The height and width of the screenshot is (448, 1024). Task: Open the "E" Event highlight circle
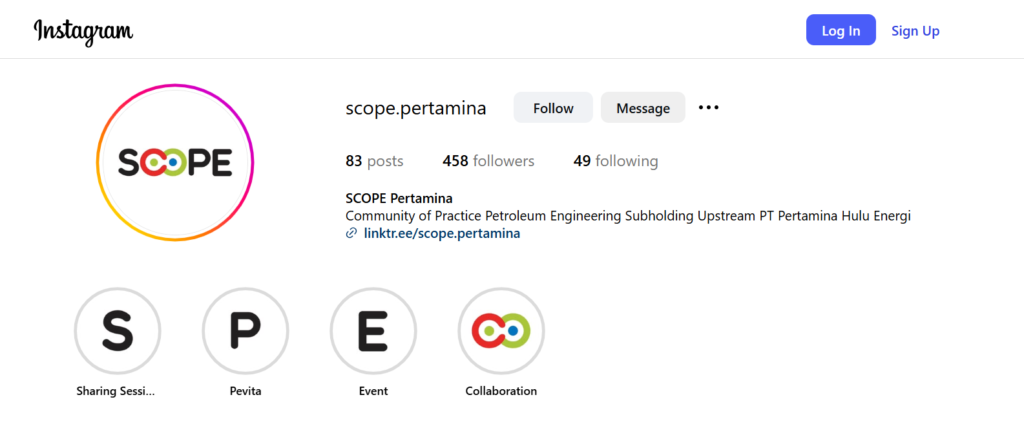coord(374,331)
